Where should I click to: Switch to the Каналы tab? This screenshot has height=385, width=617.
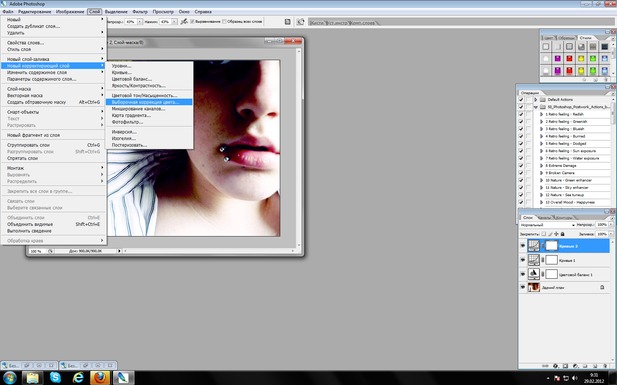click(x=545, y=217)
